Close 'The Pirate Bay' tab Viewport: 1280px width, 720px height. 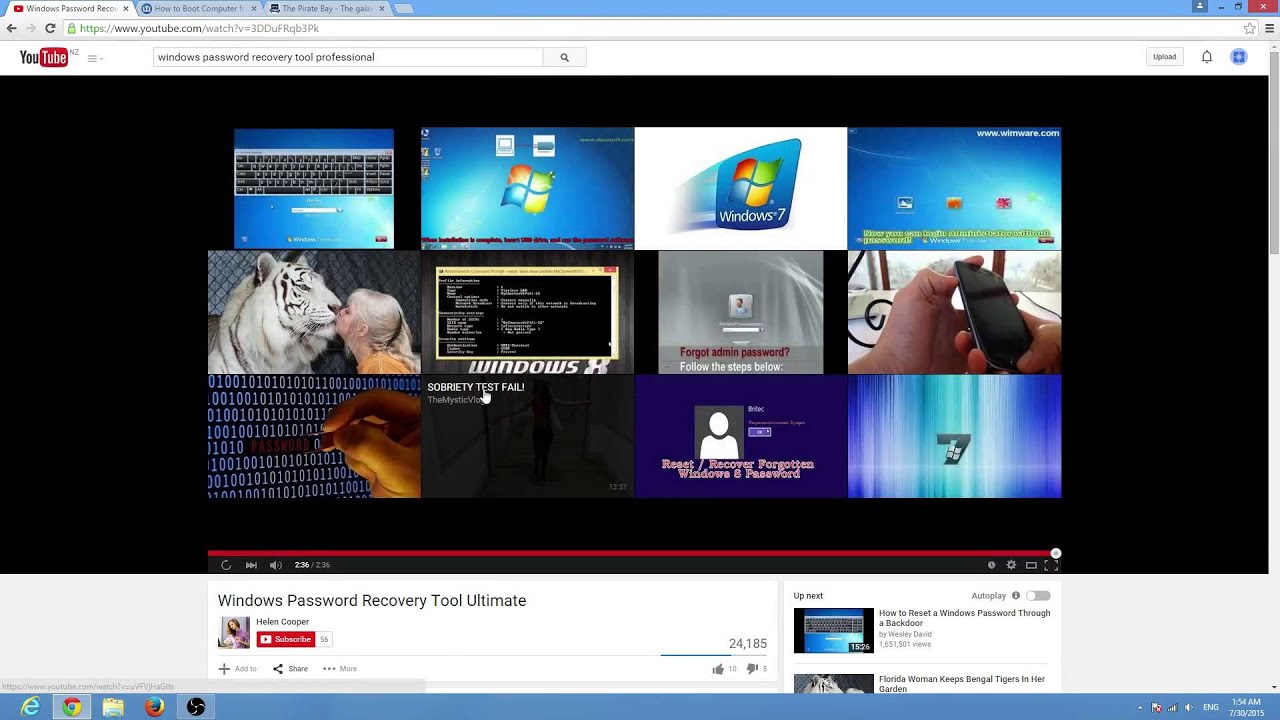[382, 8]
